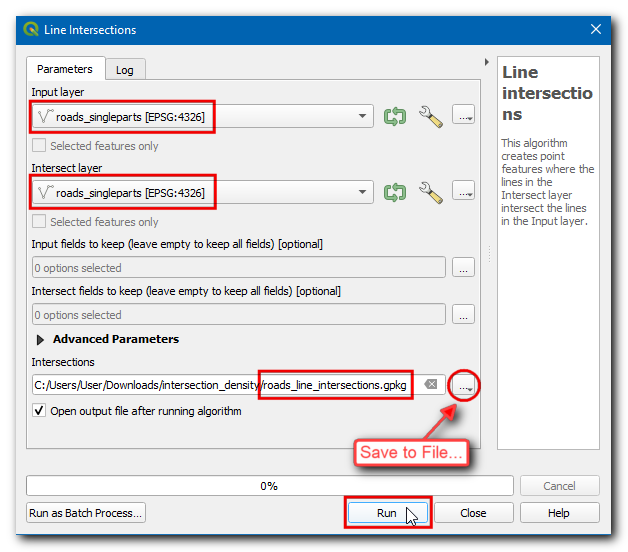Screen dimensions: 628x552
Task: Open Input layer advanced options wrench
Action: tap(430, 116)
